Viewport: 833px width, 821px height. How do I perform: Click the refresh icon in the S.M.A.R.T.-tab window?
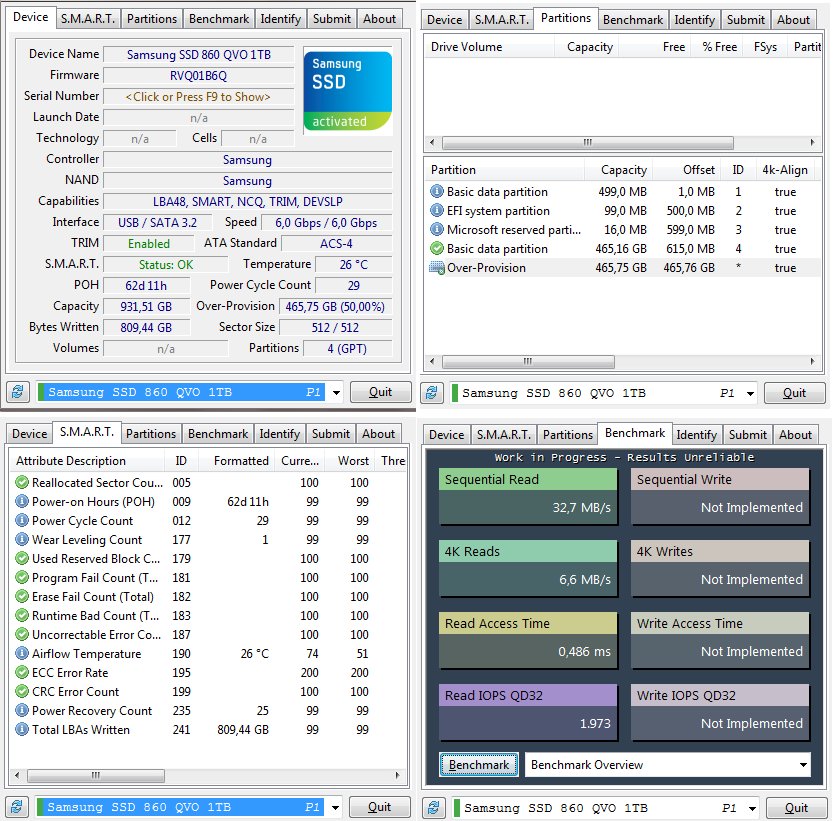(16, 807)
